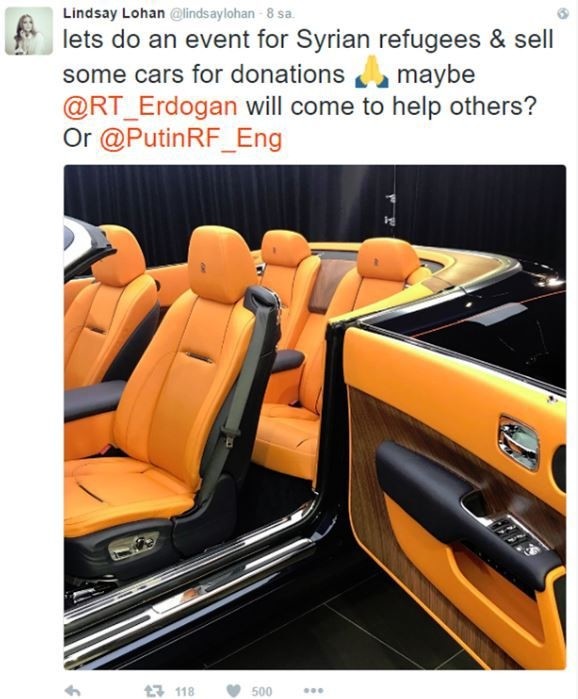
Task: Enlarge the attached orange car interior photo
Action: click(x=315, y=417)
